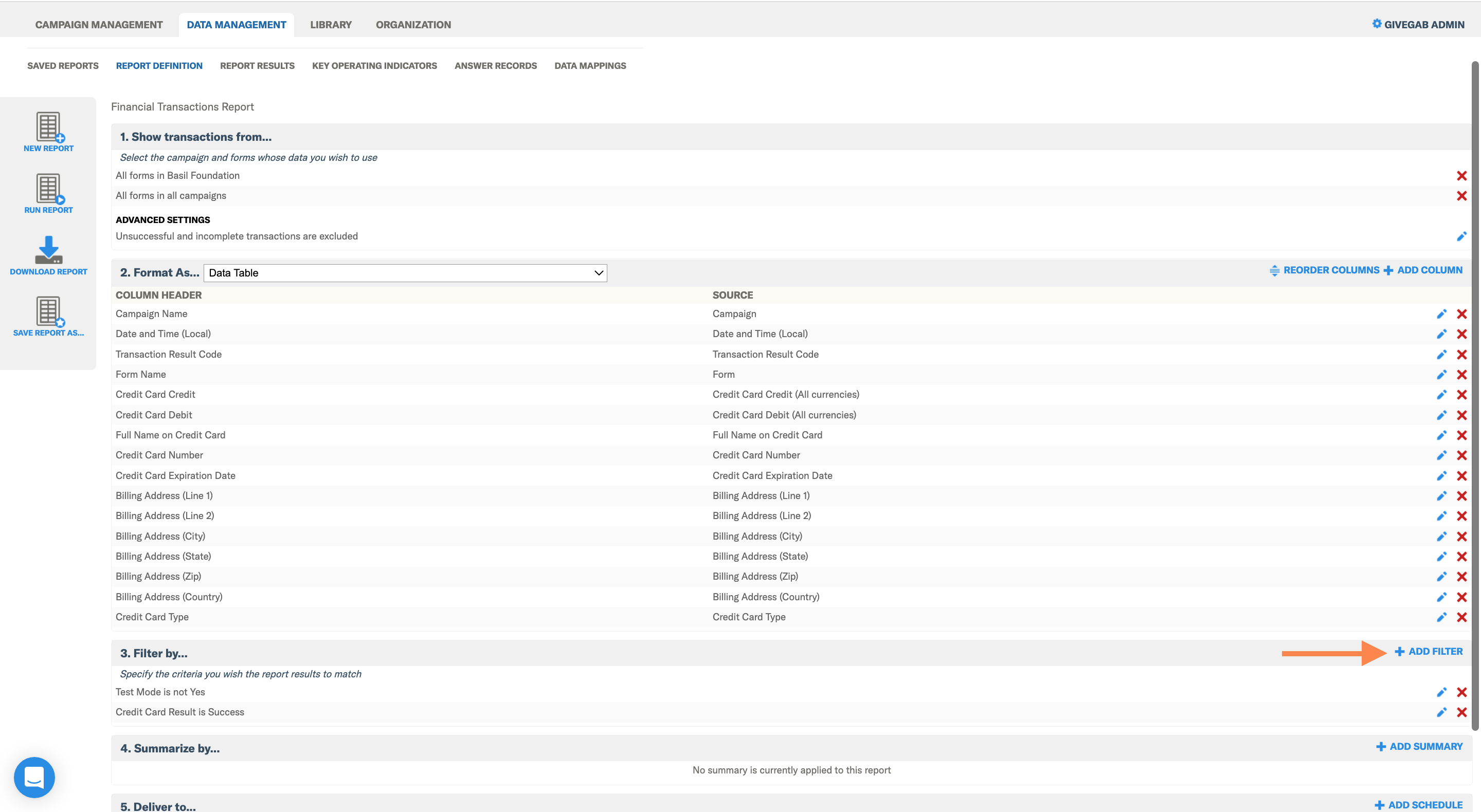1481x812 pixels.
Task: Edit the Date and Time (Local) column
Action: point(1441,334)
